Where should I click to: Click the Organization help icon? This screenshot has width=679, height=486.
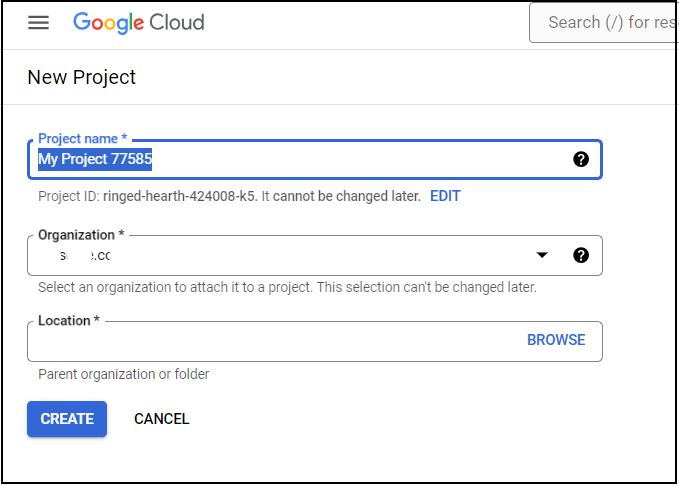581,255
